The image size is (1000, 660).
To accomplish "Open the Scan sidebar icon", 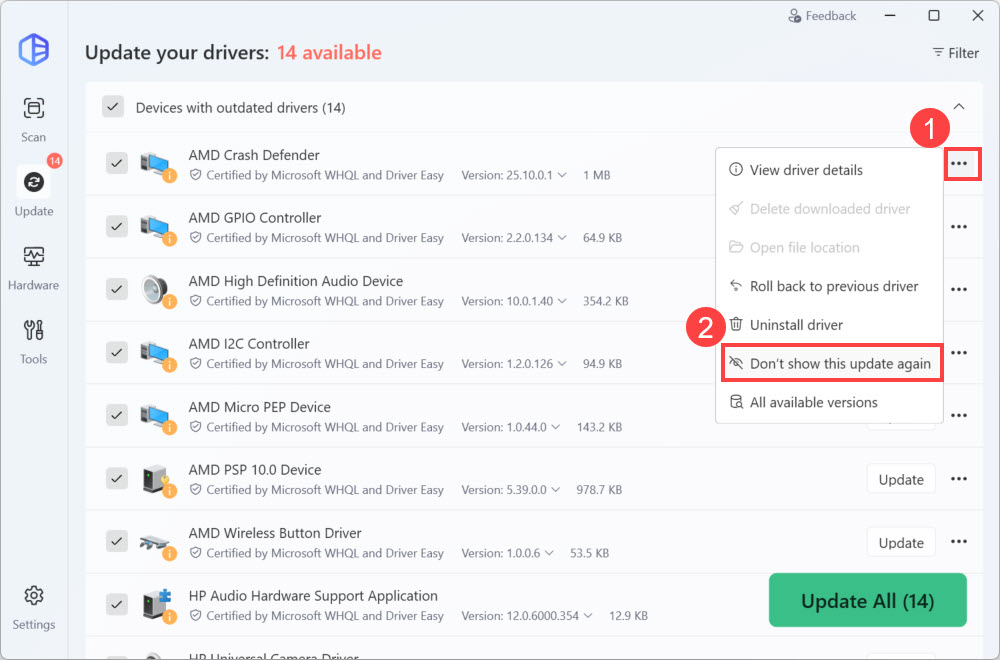I will (x=34, y=117).
